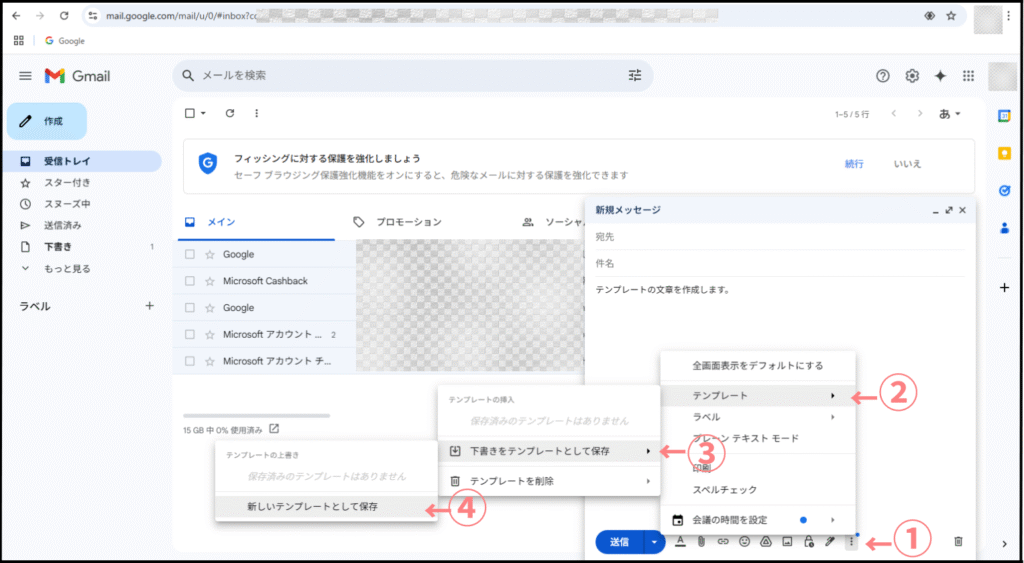Reload the browser page

(x=63, y=16)
